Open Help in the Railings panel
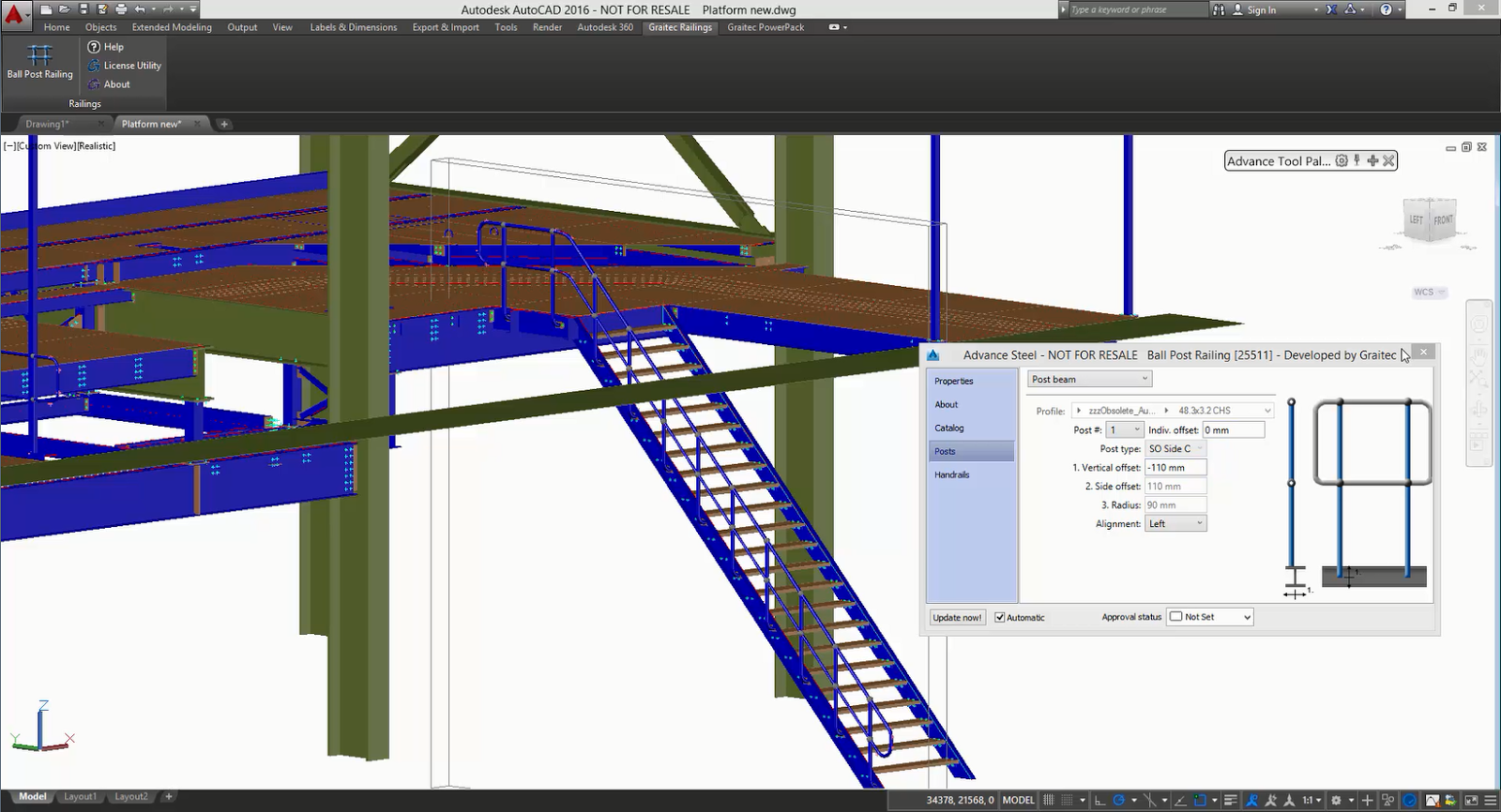The height and width of the screenshot is (812, 1501). point(106,47)
